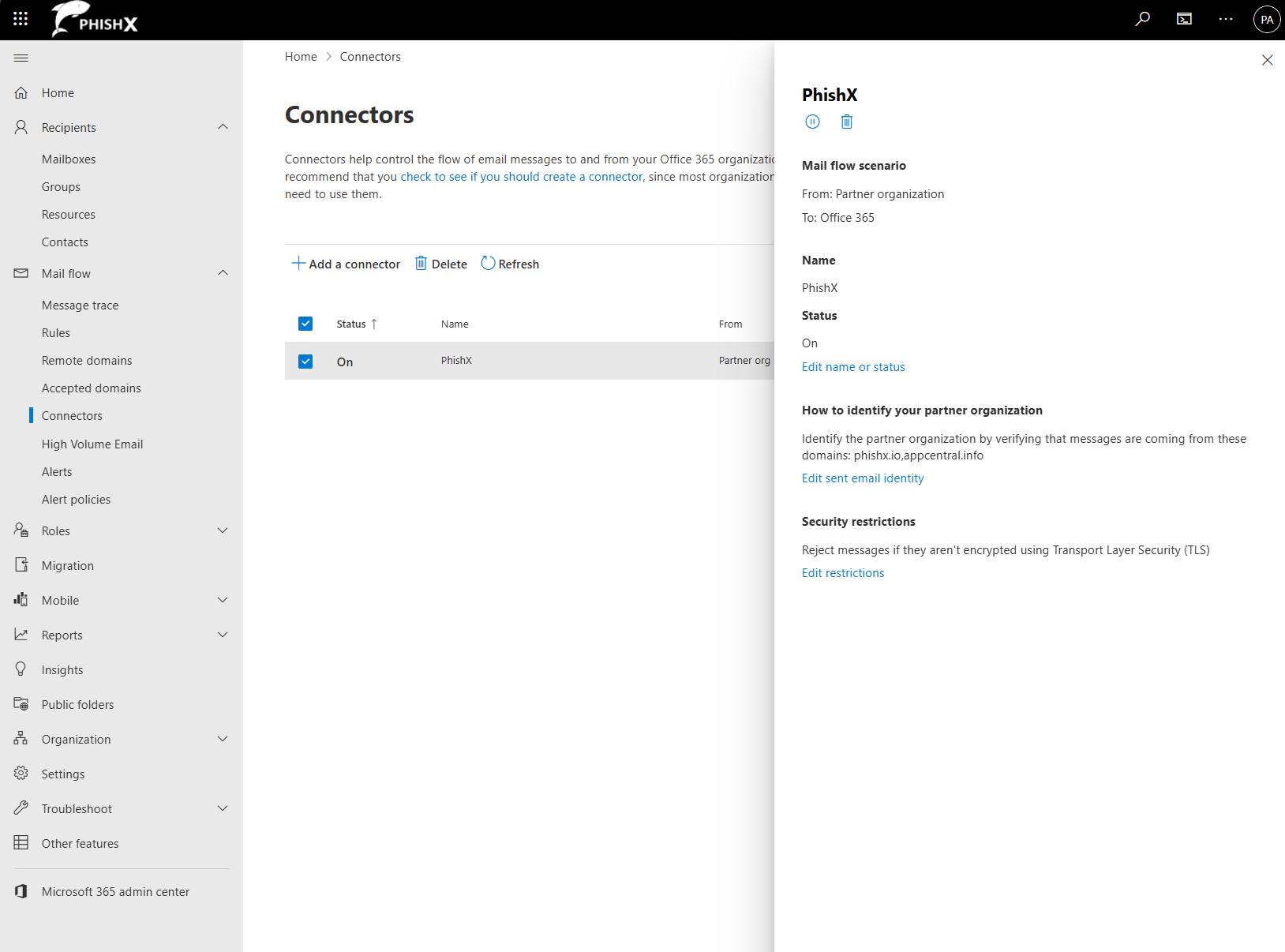Image resolution: width=1285 pixels, height=952 pixels.
Task: Click the From column header
Action: (x=730, y=324)
